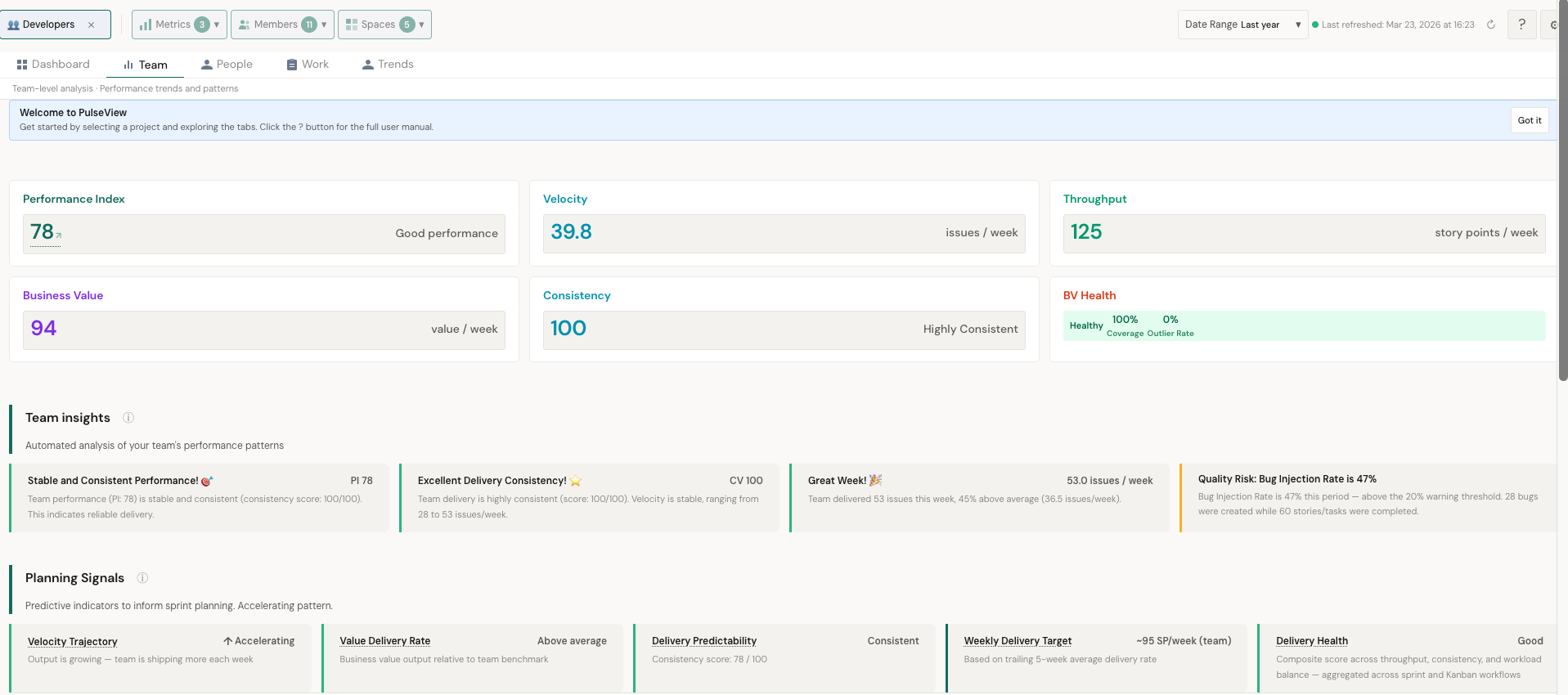Open the Spaces dropdown
Viewport: 1568px width, 695px height.
tap(384, 25)
